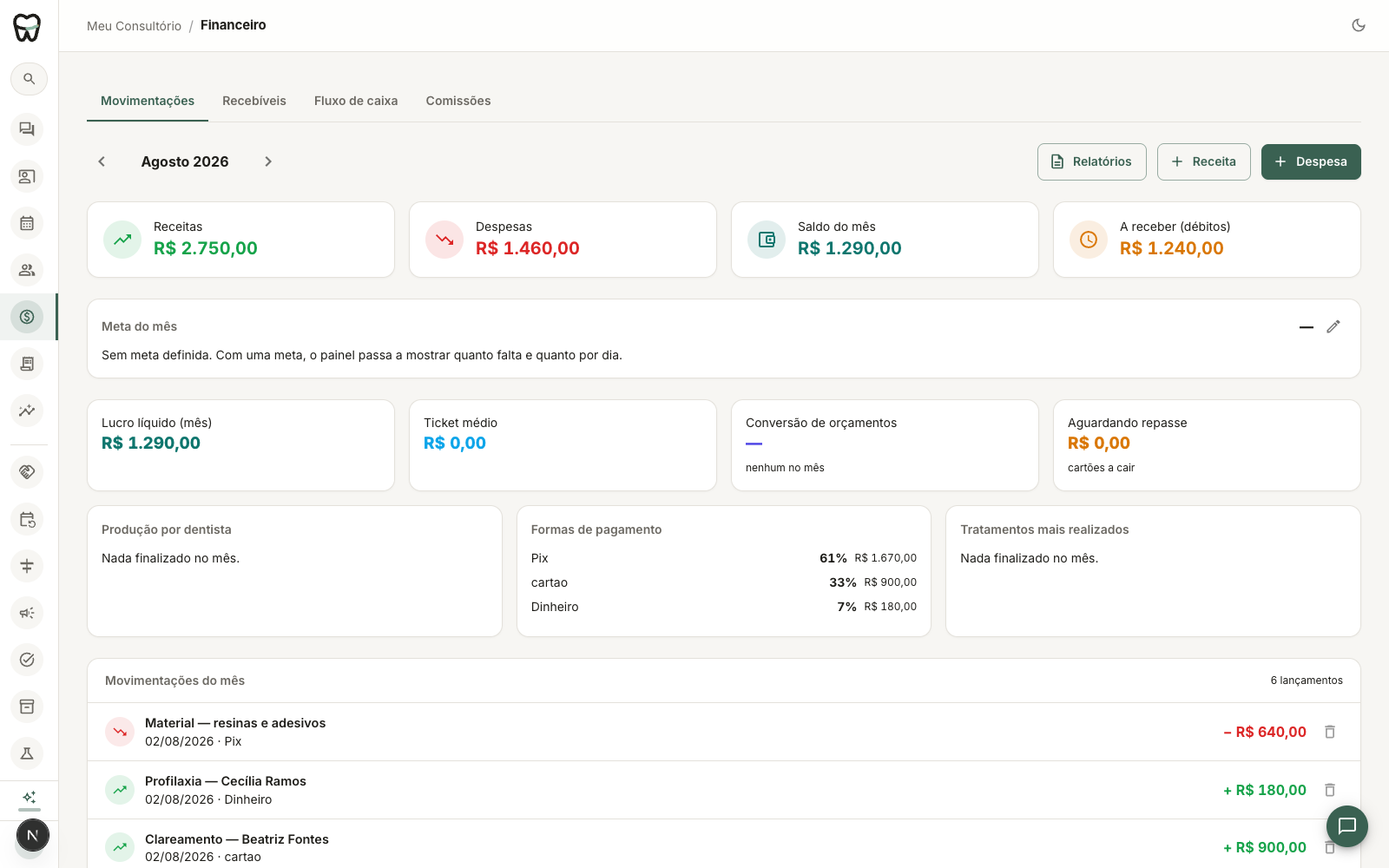Open the strikethrough-lines sidebar icon
This screenshot has height=868, width=1389.
pos(27,566)
